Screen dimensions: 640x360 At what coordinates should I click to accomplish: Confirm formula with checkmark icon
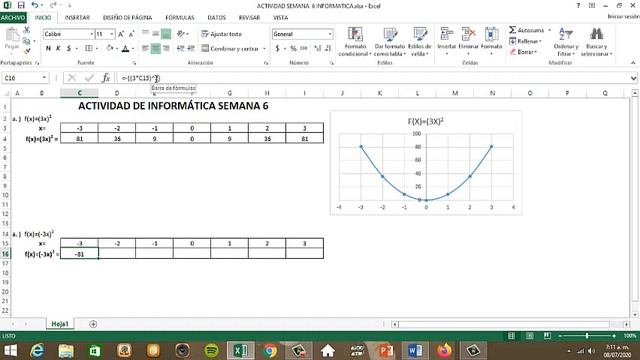pyautogui.click(x=89, y=78)
